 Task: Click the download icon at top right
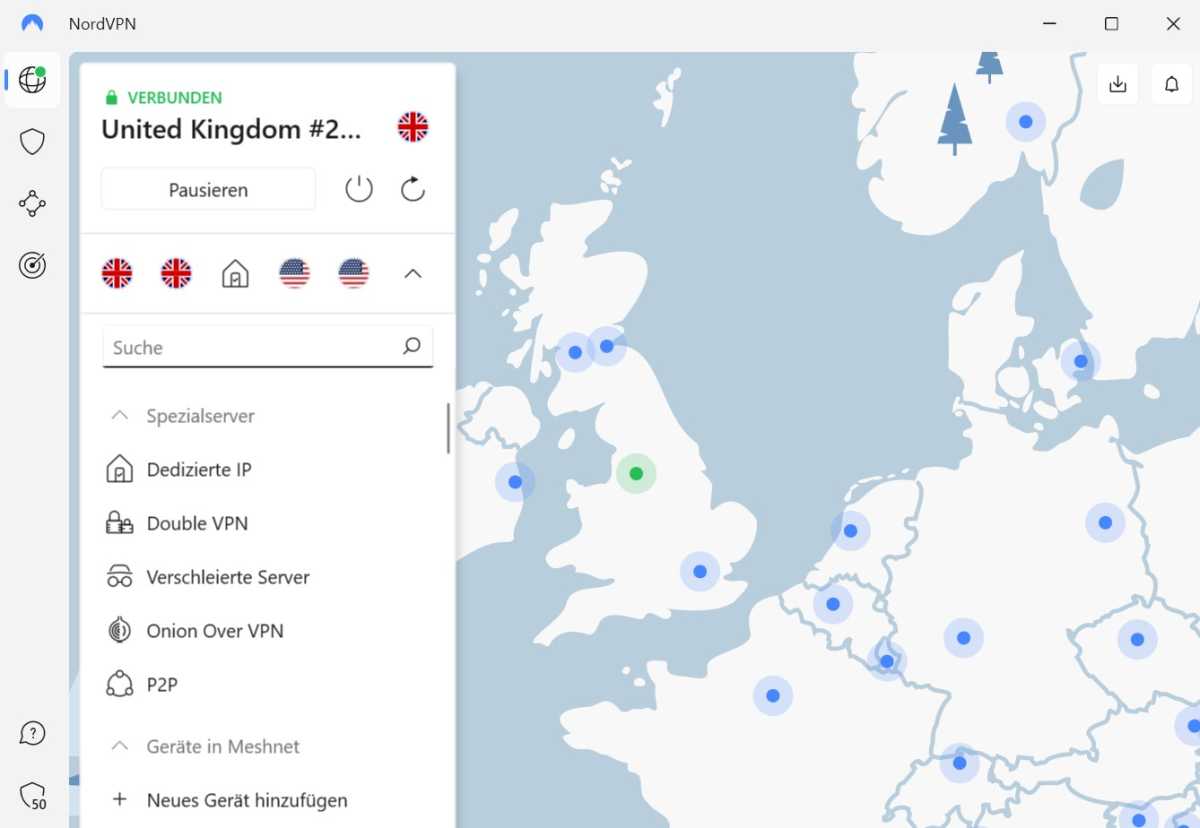pos(1118,85)
